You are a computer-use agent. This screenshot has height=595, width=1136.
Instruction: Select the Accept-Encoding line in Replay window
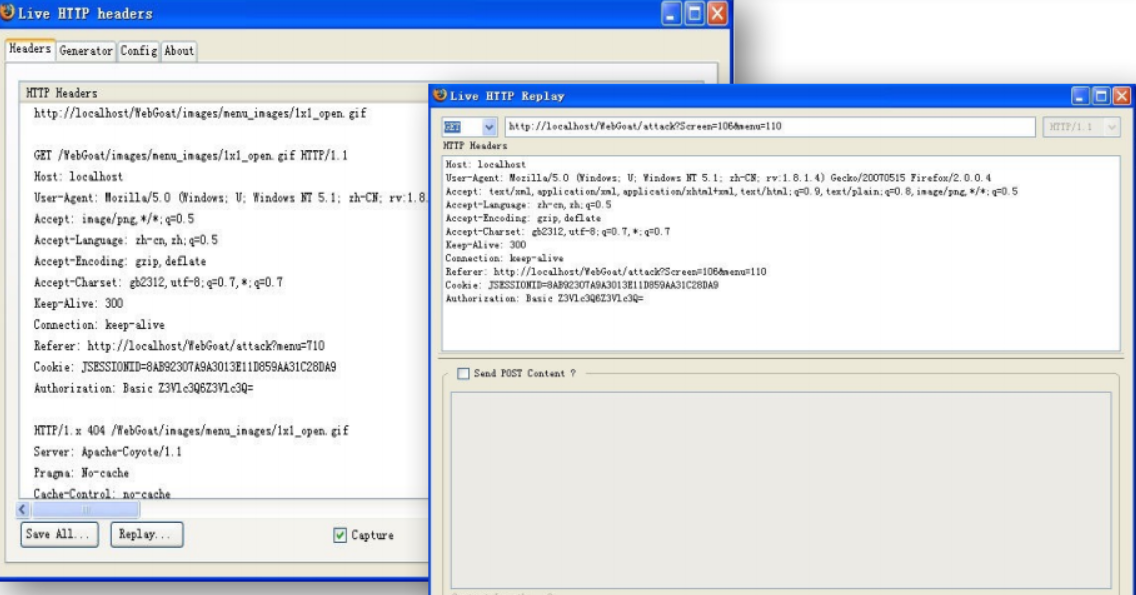click(523, 218)
